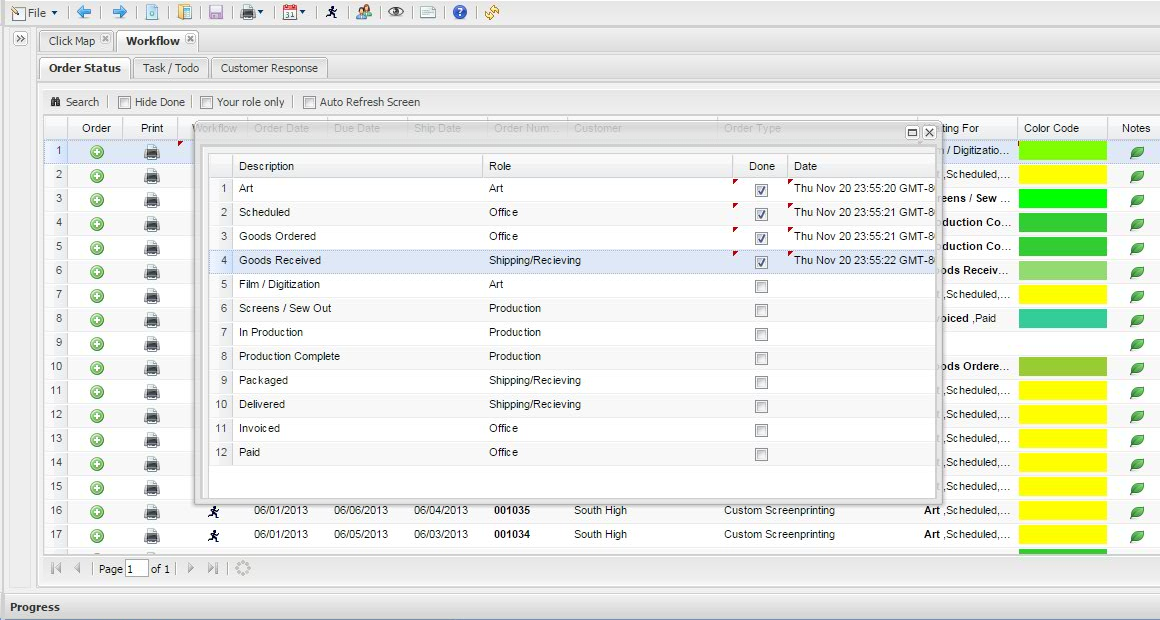Viewport: 1160px width, 620px height.
Task: Check Done for the Paid step
Action: click(761, 454)
